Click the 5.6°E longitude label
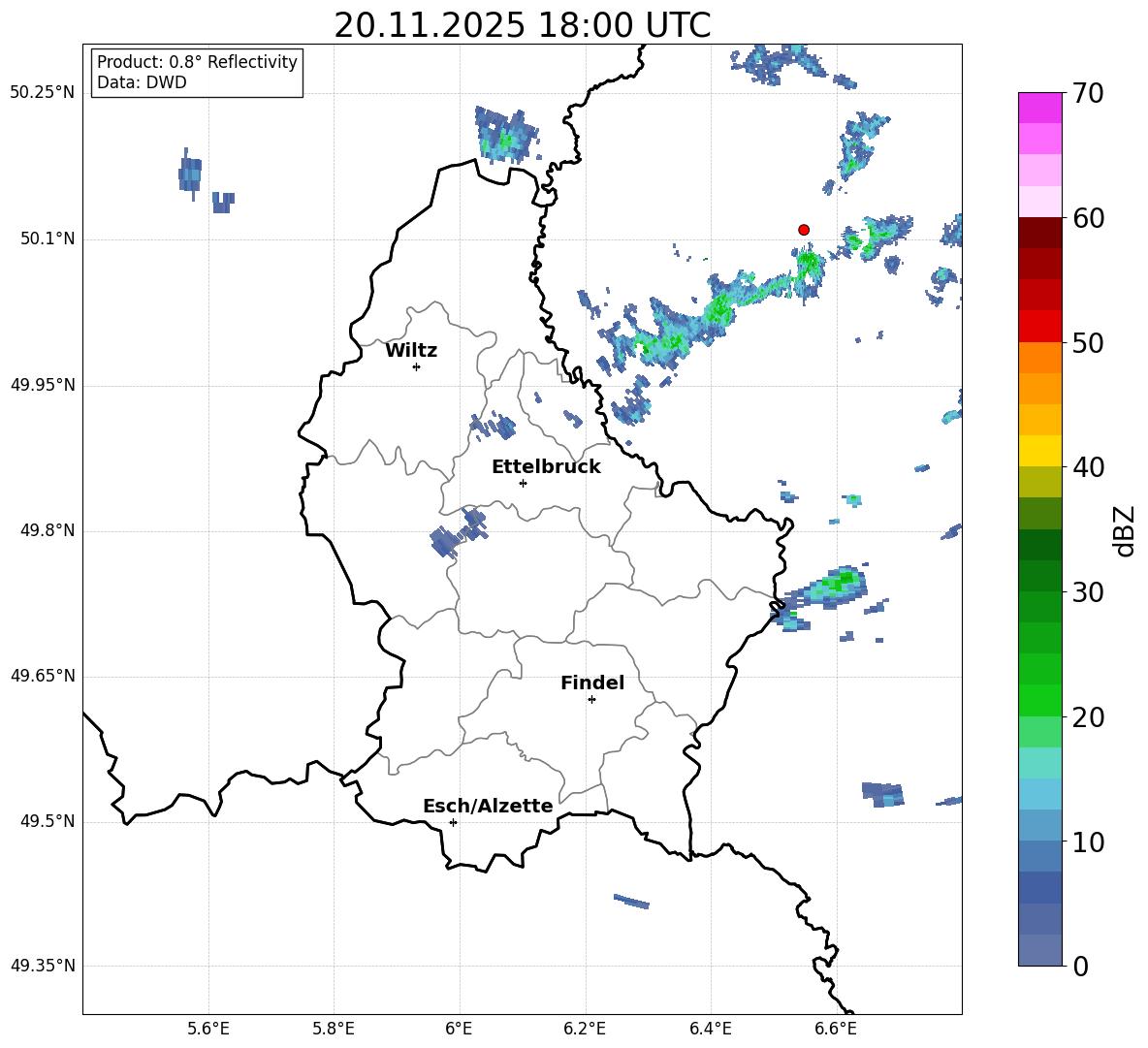 click(208, 1029)
